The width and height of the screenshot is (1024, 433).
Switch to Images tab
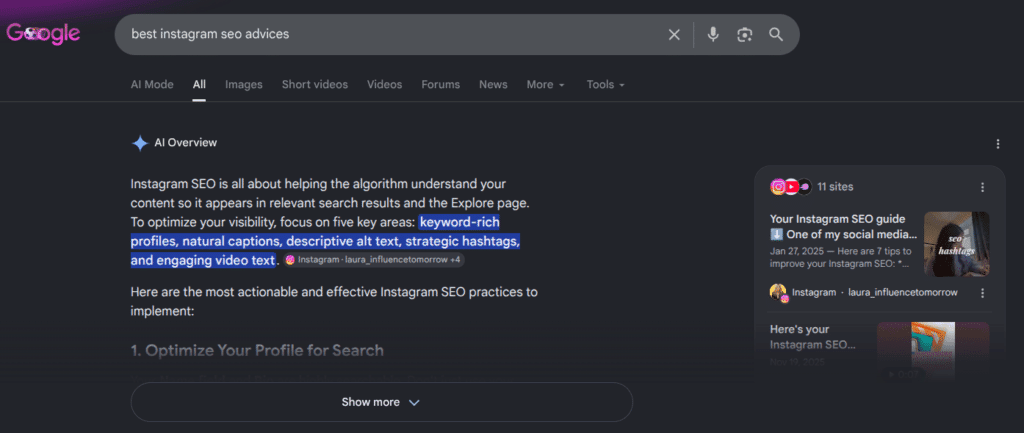click(x=244, y=84)
